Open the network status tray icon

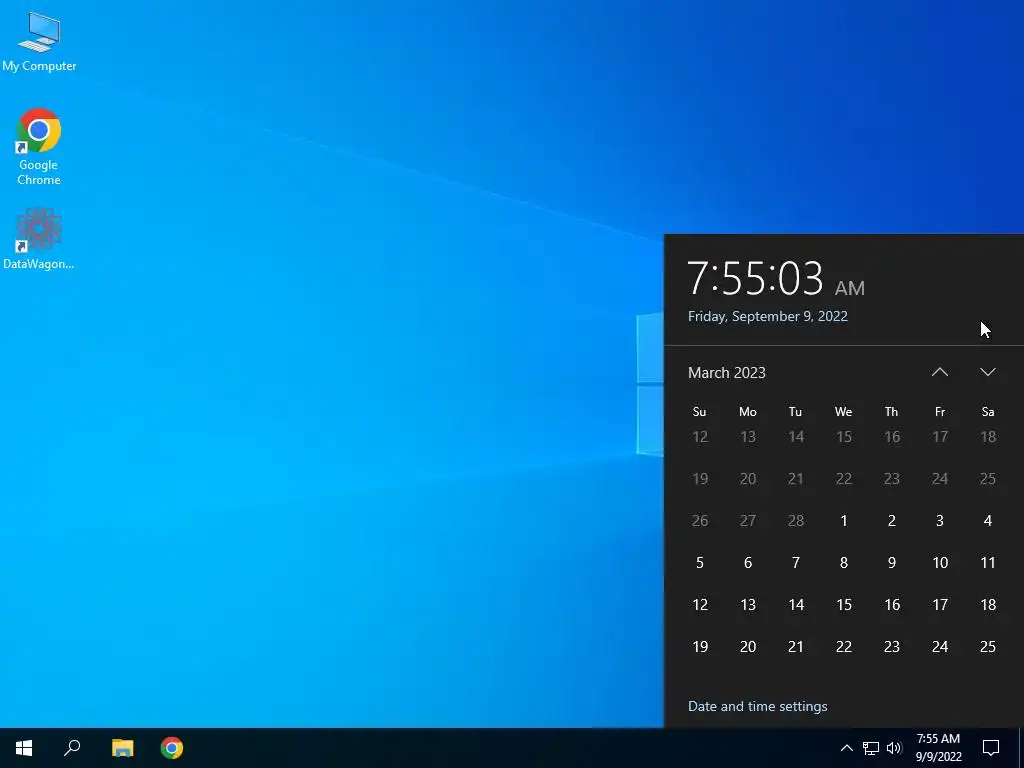[871, 748]
